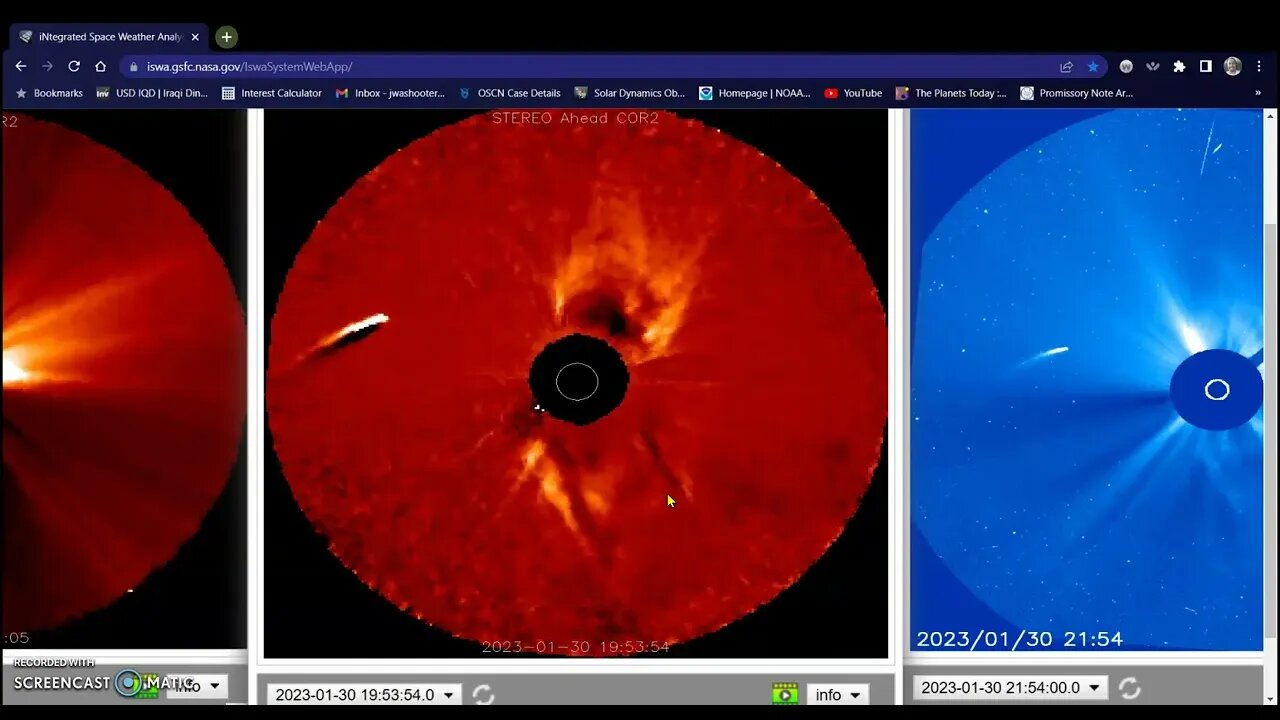Play the STEREO COR2 movie icon
Viewport: 1280px width, 720px height.
tap(785, 693)
